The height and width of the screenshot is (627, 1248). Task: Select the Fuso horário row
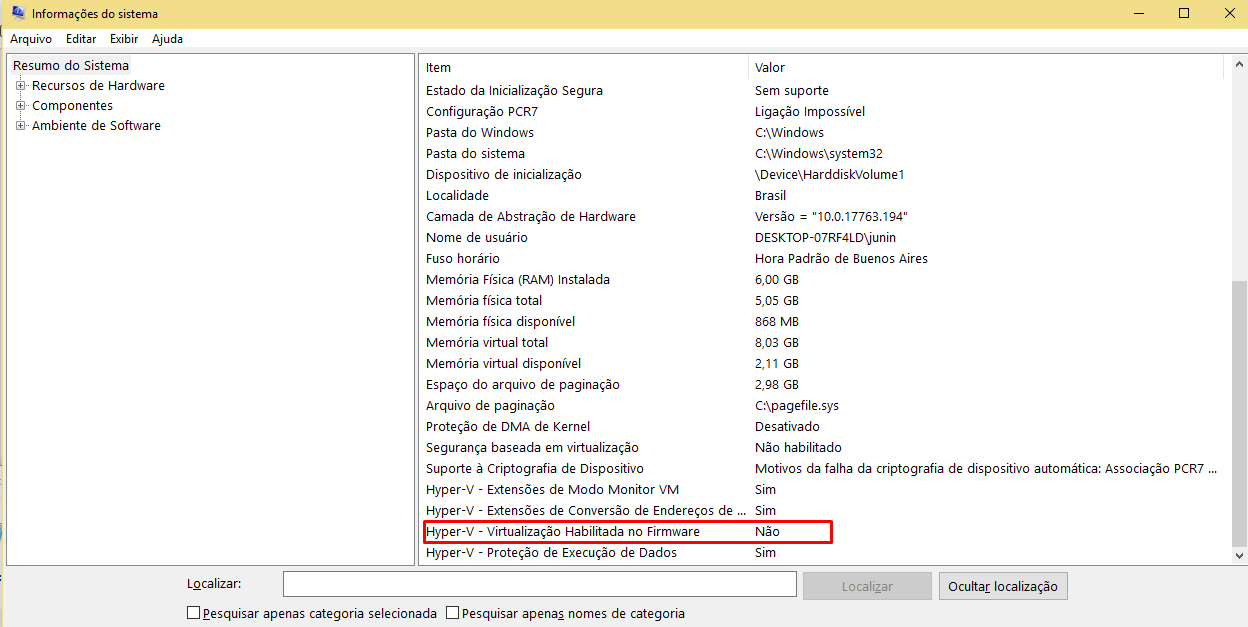tap(821, 259)
